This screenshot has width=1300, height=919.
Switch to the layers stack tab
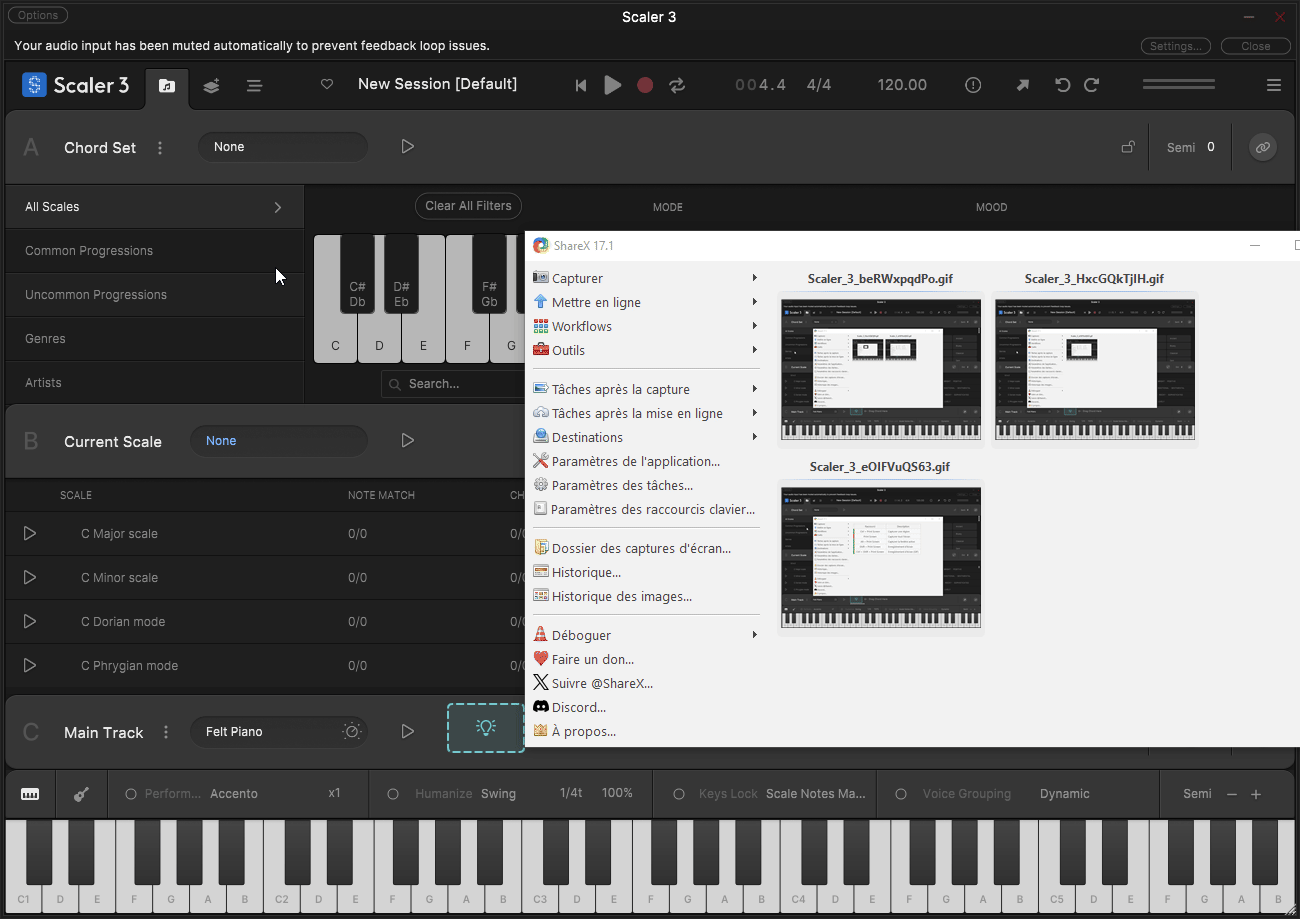(211, 86)
